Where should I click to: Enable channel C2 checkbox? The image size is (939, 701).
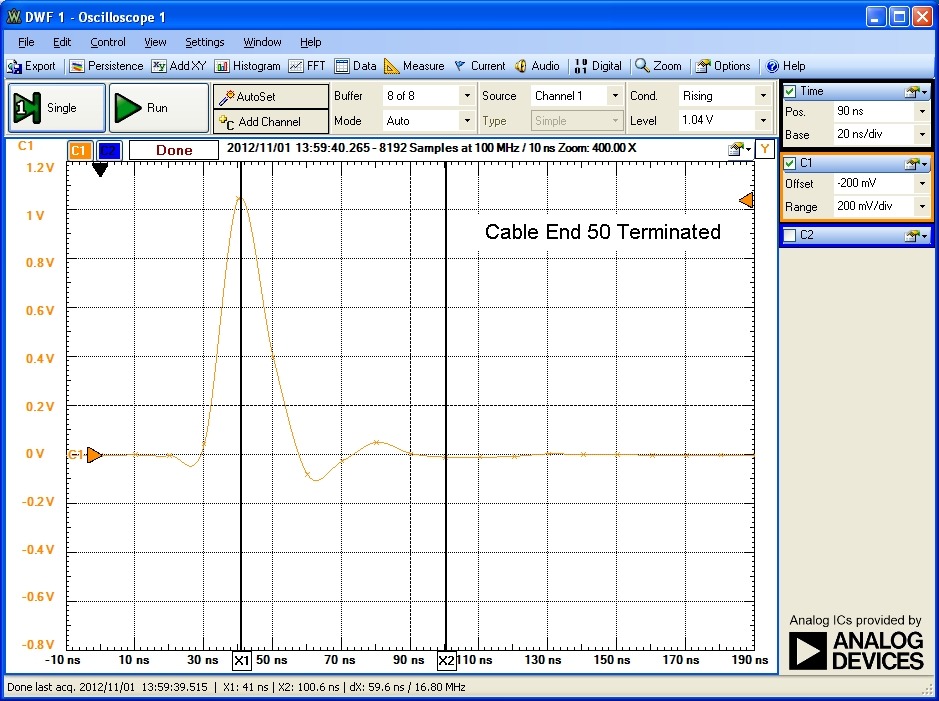(x=791, y=236)
